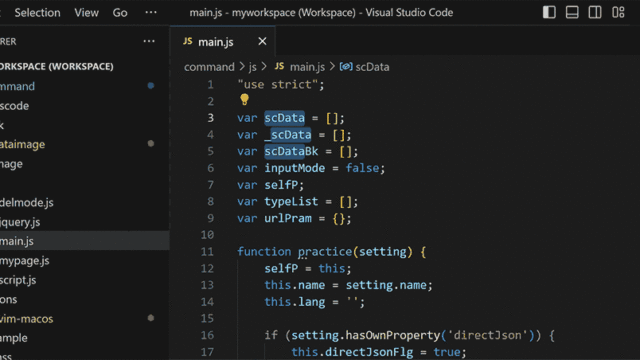The height and width of the screenshot is (360, 640).
Task: Open Explorer views and more actions ellipsis
Action: (x=149, y=41)
